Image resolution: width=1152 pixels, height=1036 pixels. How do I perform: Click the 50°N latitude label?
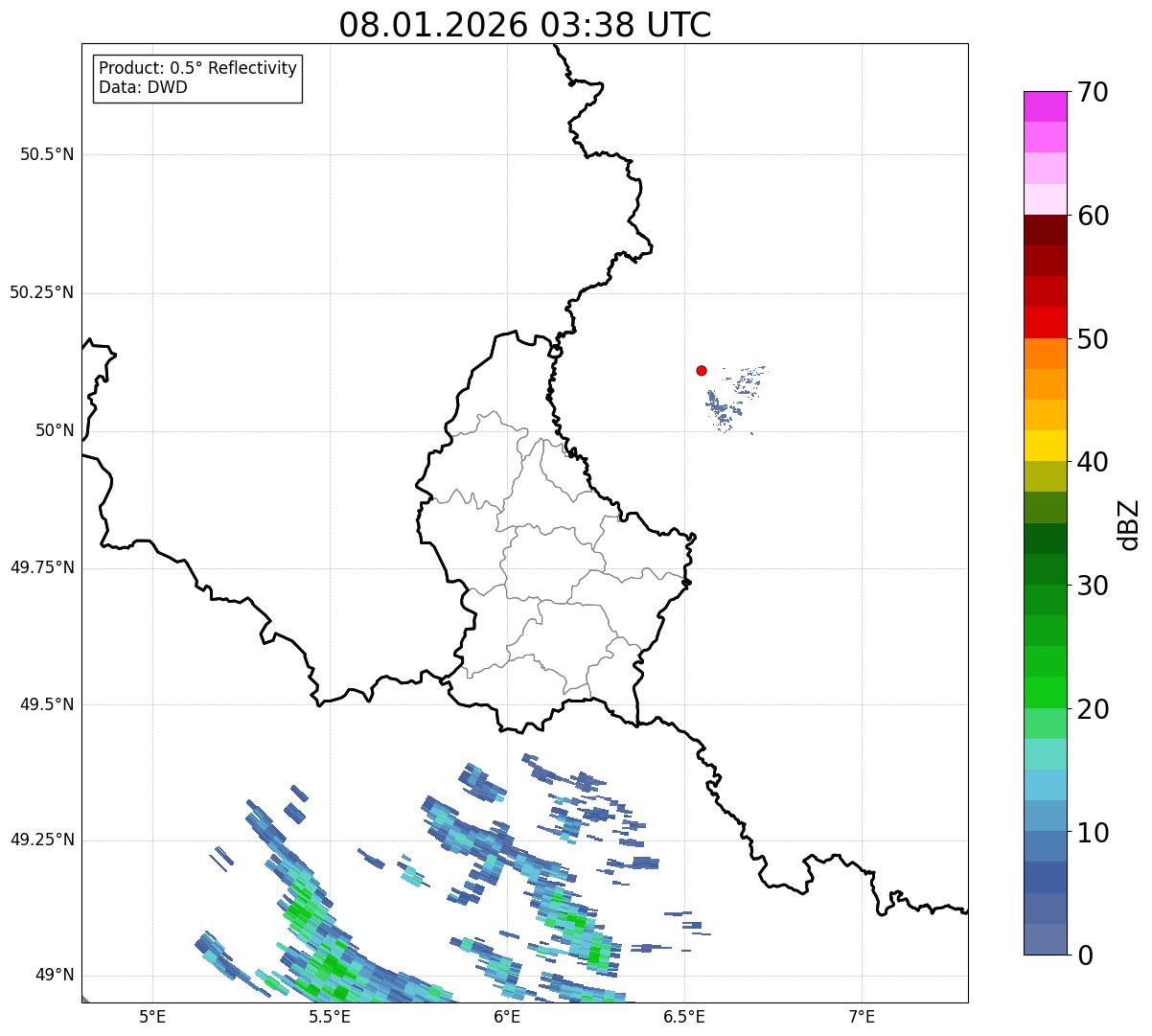point(55,431)
